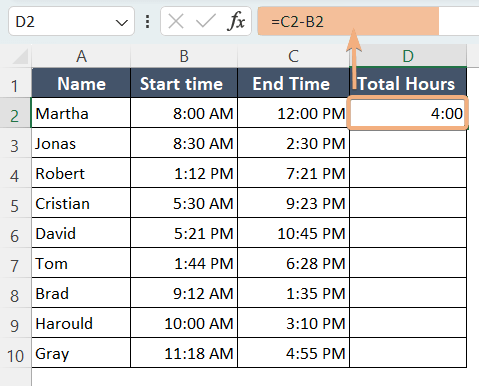Click the 7:21 PM end time cell
The image size is (479, 386).
(x=293, y=173)
